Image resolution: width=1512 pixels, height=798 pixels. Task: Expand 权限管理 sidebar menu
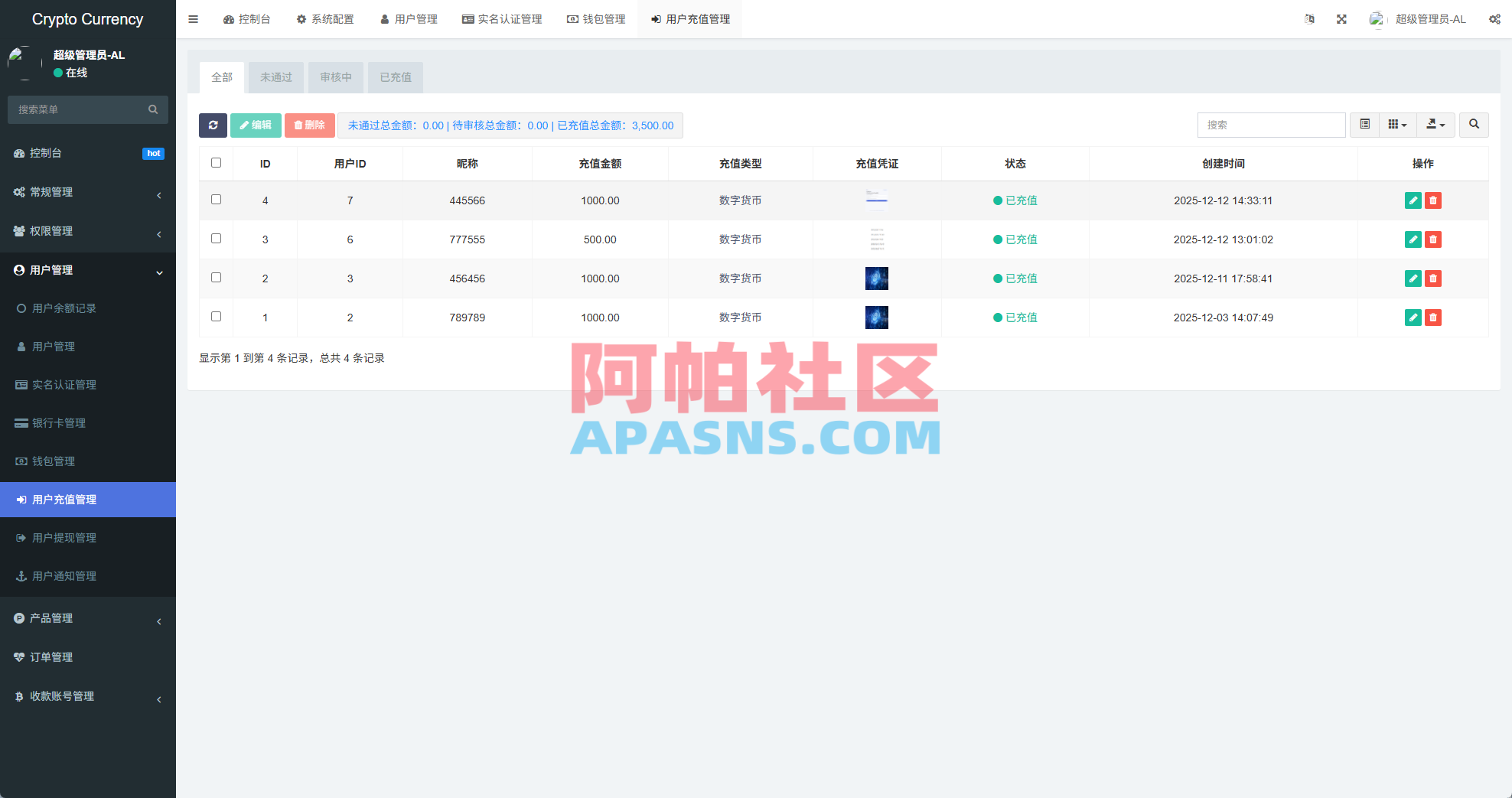(x=88, y=231)
